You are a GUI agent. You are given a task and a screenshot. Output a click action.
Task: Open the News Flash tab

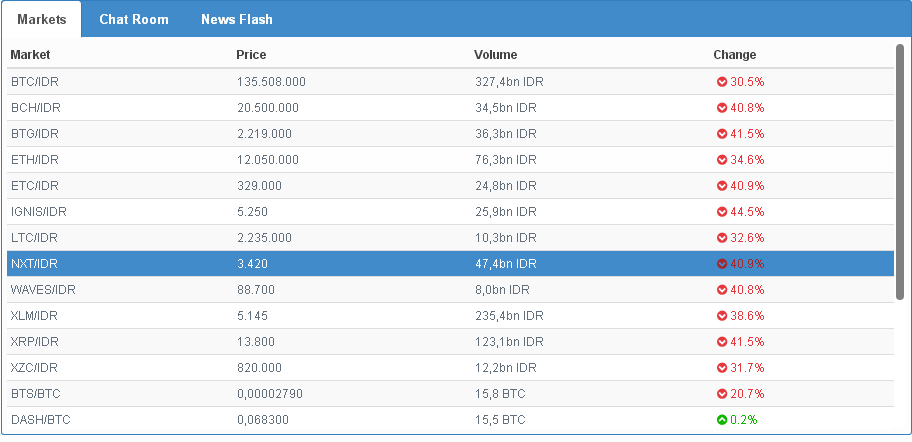point(236,20)
